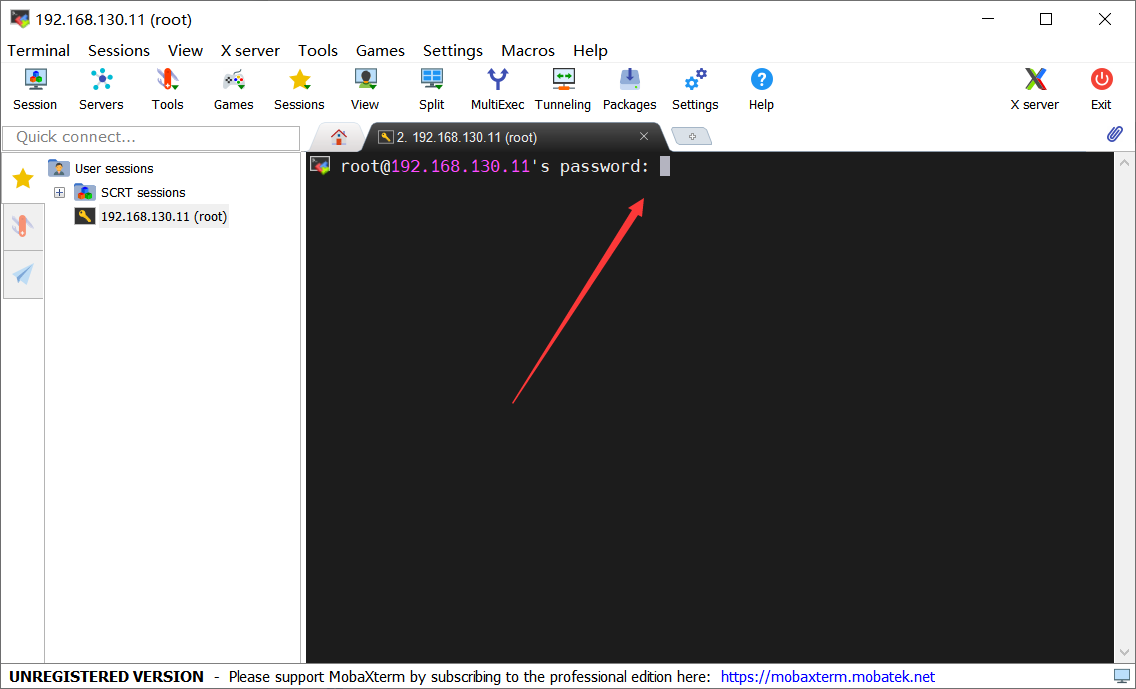Click the Quick connect input field

[x=151, y=138]
